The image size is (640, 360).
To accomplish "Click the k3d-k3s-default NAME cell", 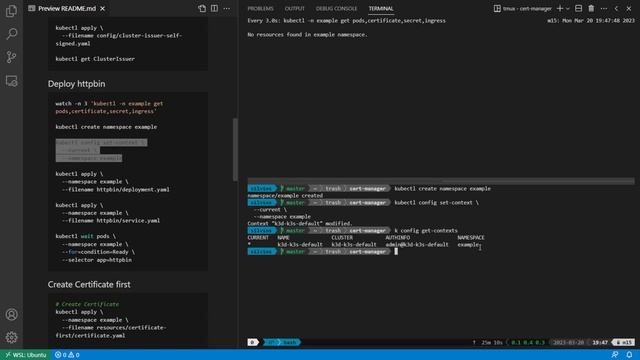I will click(x=300, y=244).
